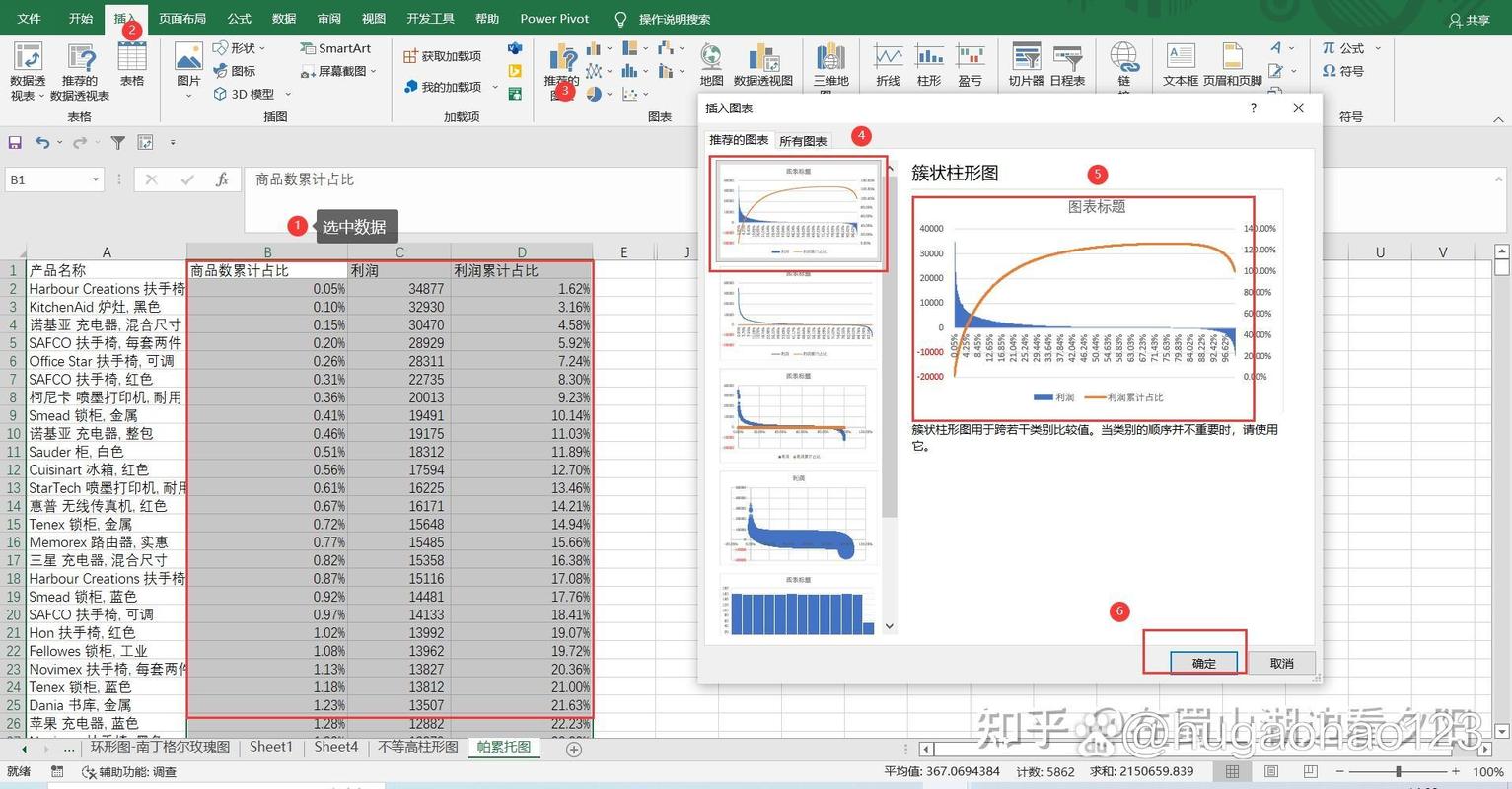
Task: Insert a 日程表 timeline filter
Action: pos(1068,65)
